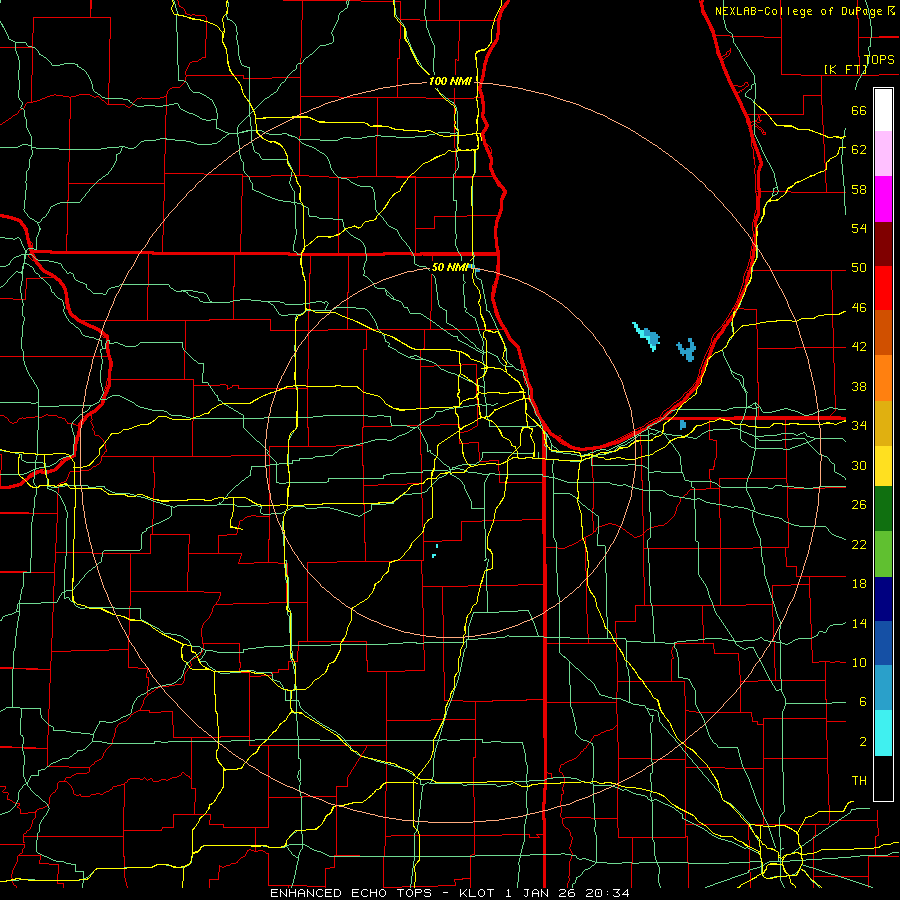
Task: Click the 30 legend value
Action: [x=859, y=465]
